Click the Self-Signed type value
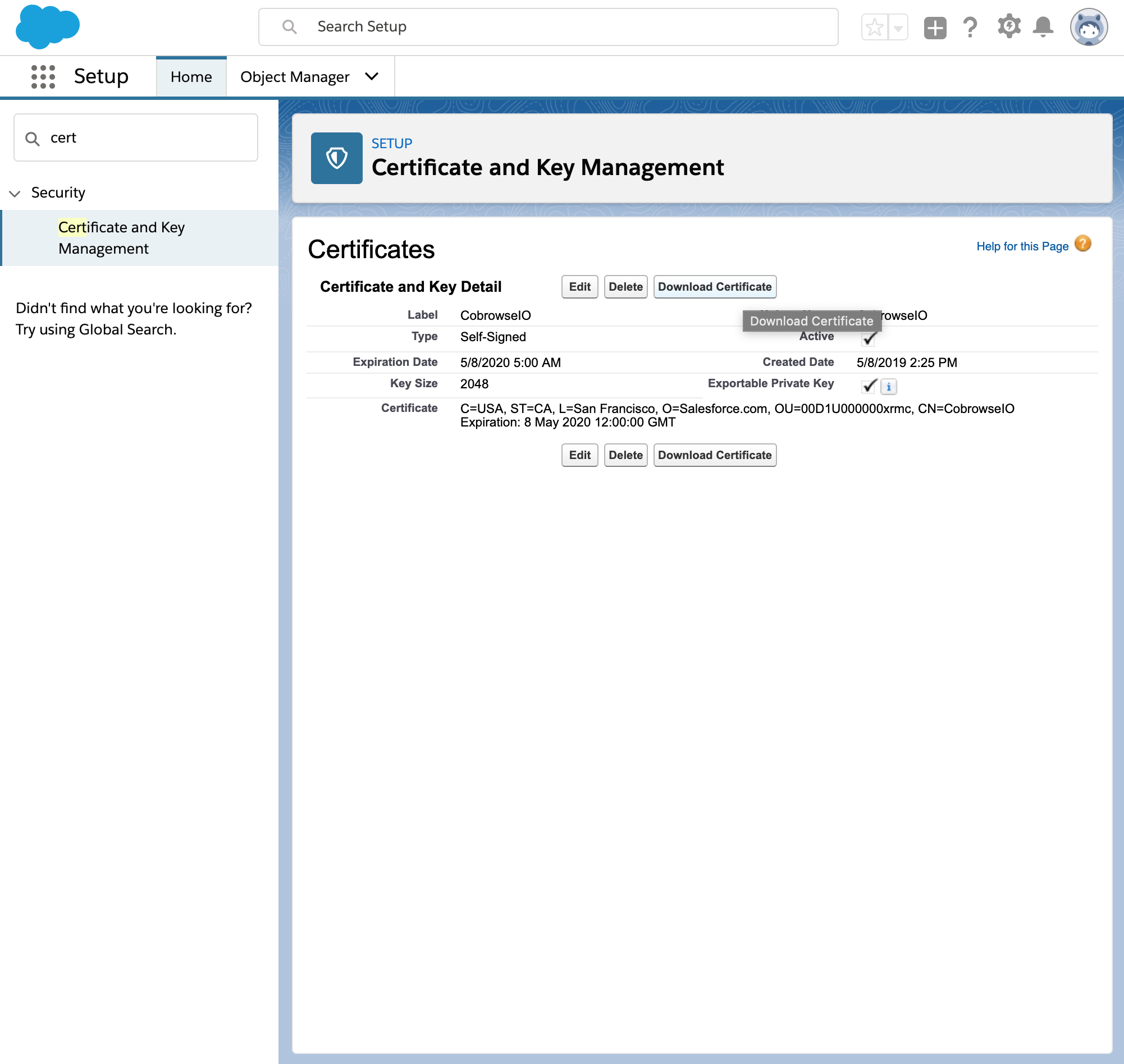1124x1064 pixels. click(493, 337)
